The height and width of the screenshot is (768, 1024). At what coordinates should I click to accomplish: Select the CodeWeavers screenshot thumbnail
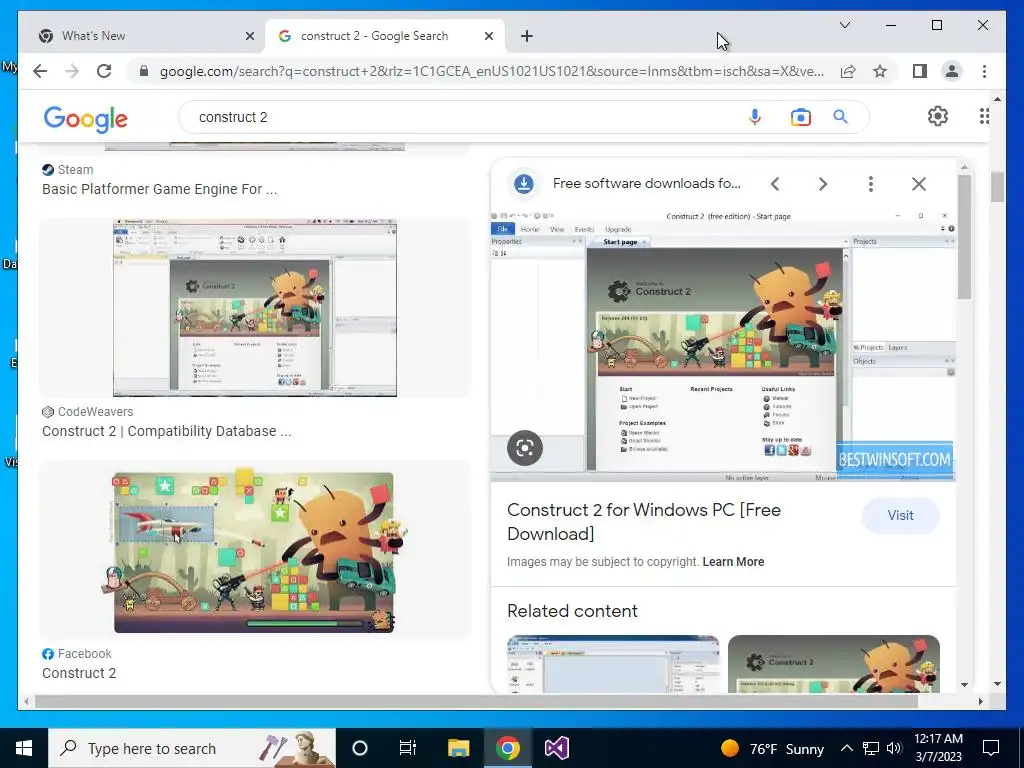(x=255, y=308)
